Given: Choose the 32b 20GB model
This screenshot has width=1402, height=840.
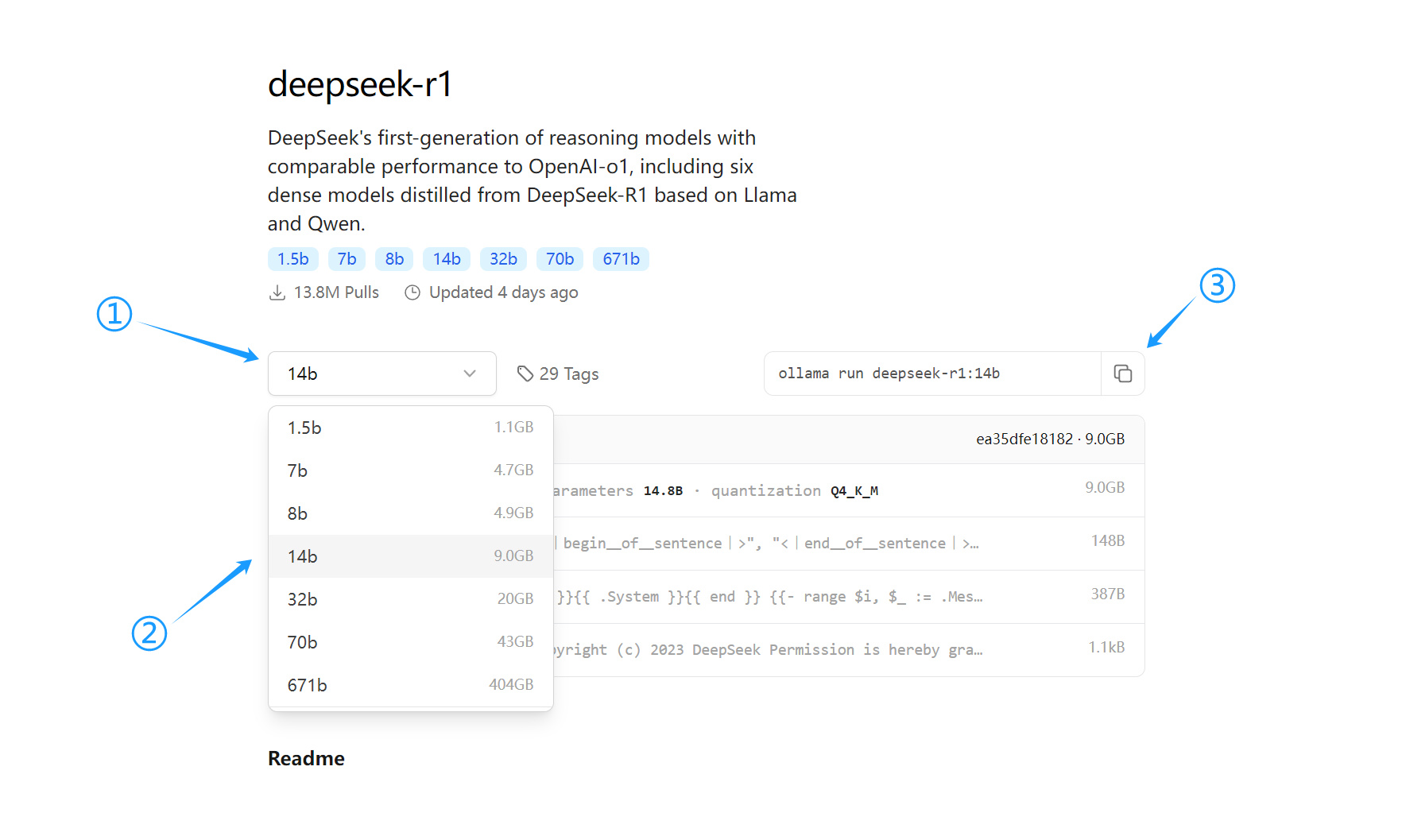Looking at the screenshot, I should click(410, 599).
